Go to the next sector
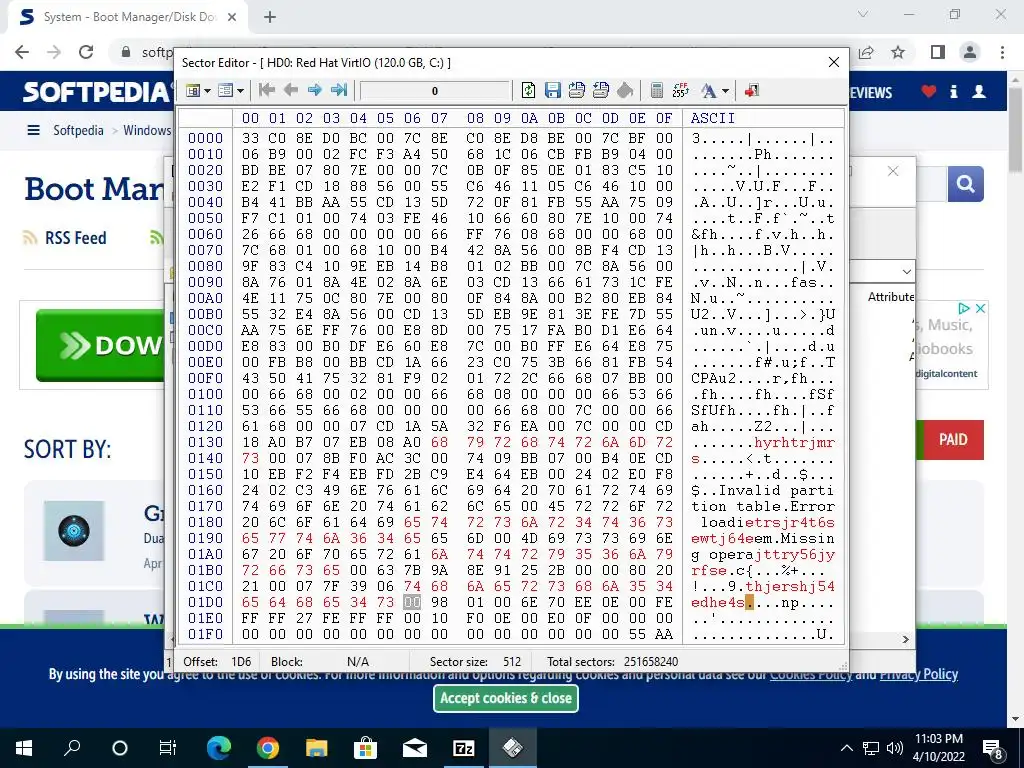 coord(315,90)
